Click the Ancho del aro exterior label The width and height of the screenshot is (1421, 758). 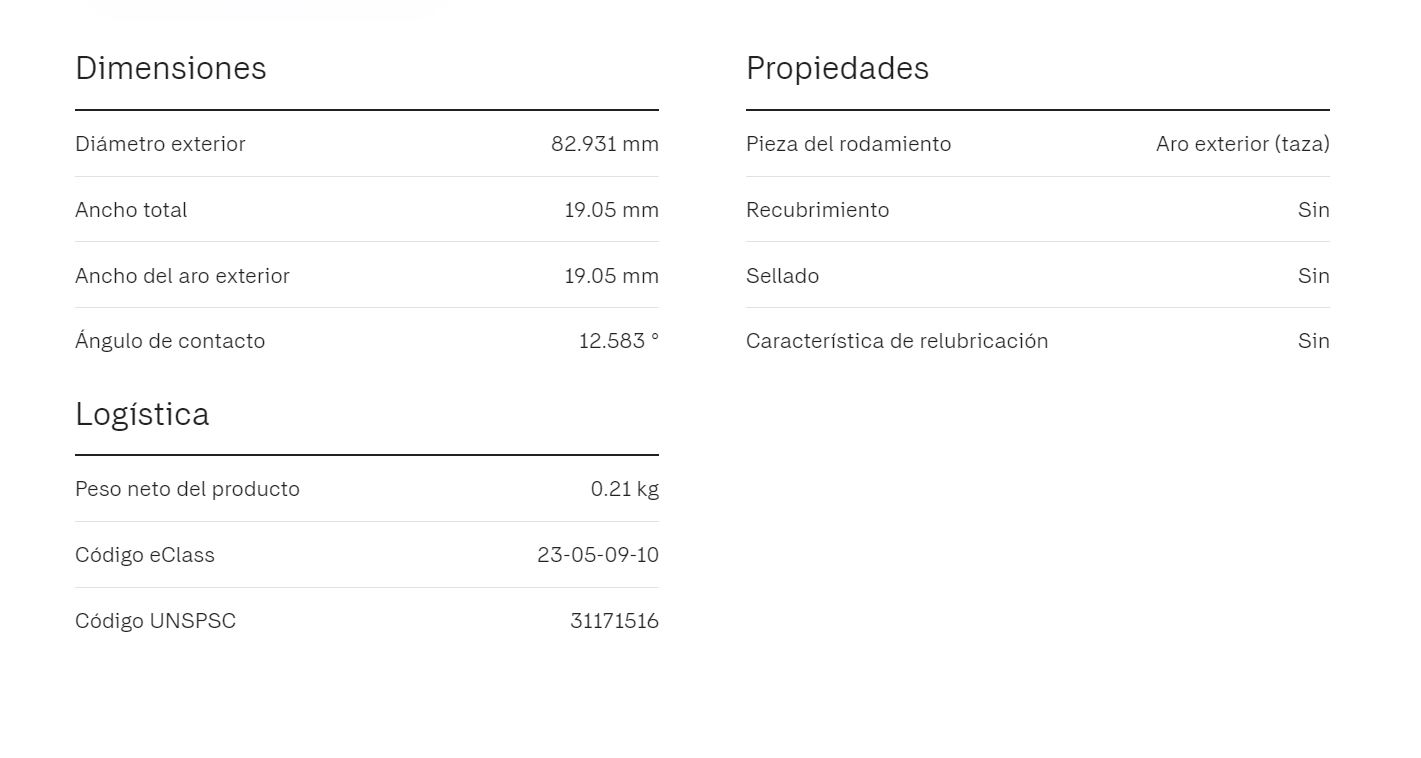tap(182, 276)
